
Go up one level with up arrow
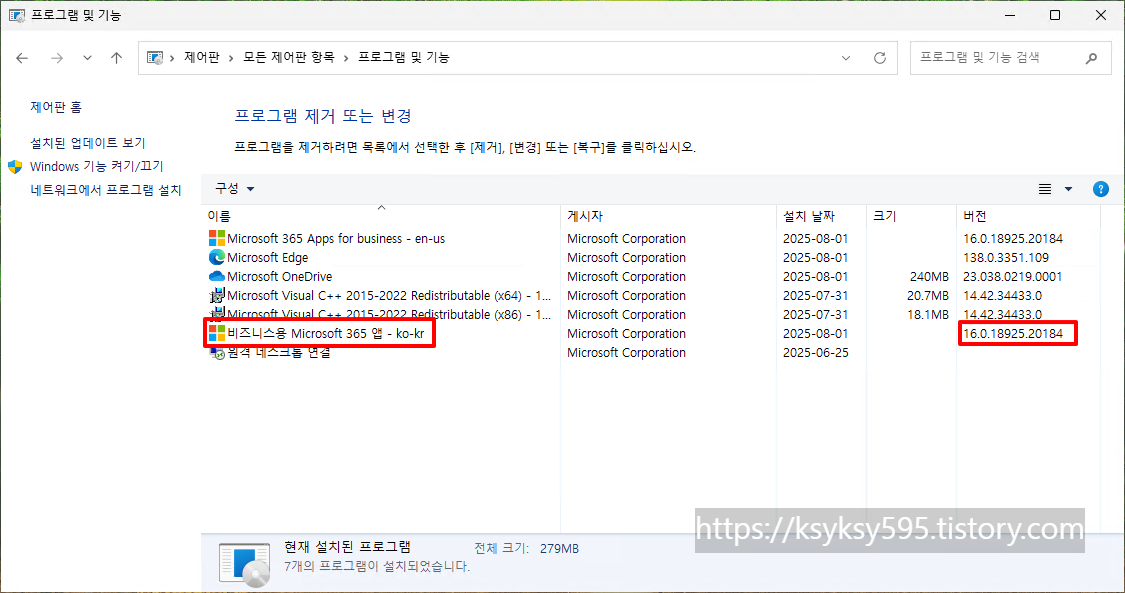(116, 58)
